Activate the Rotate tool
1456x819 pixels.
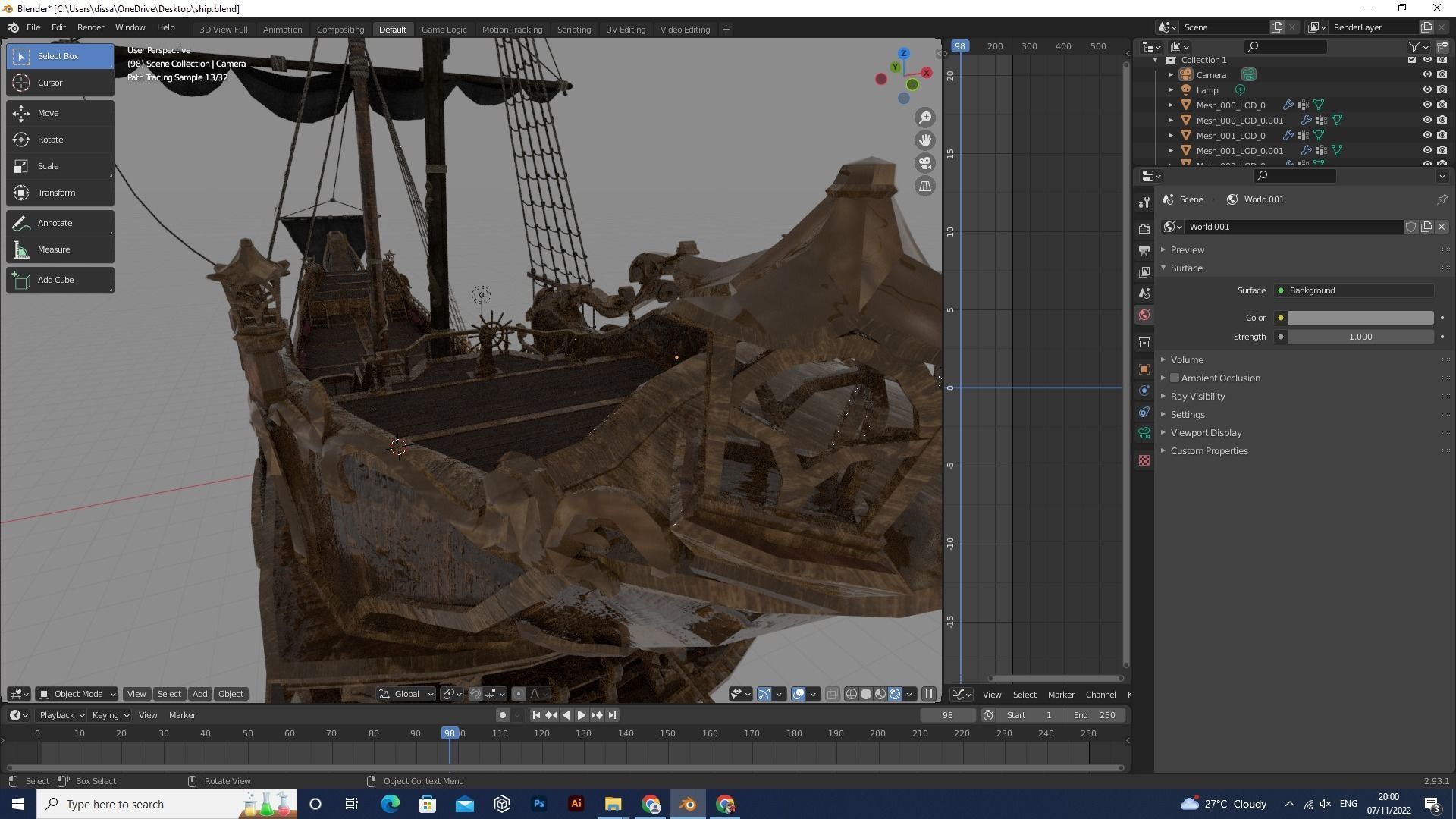coord(60,140)
